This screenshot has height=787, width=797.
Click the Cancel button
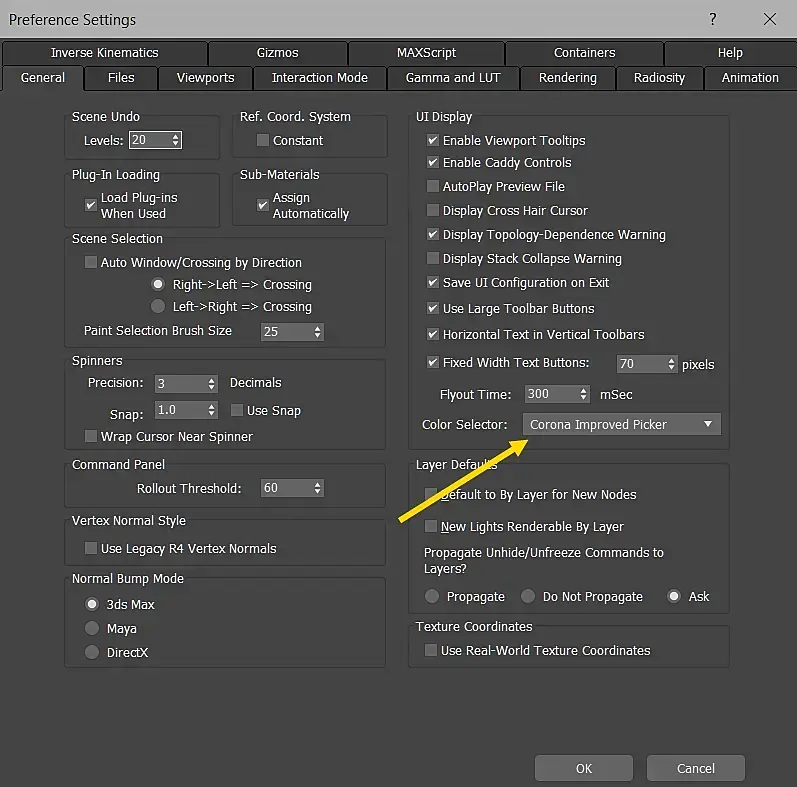[695, 768]
